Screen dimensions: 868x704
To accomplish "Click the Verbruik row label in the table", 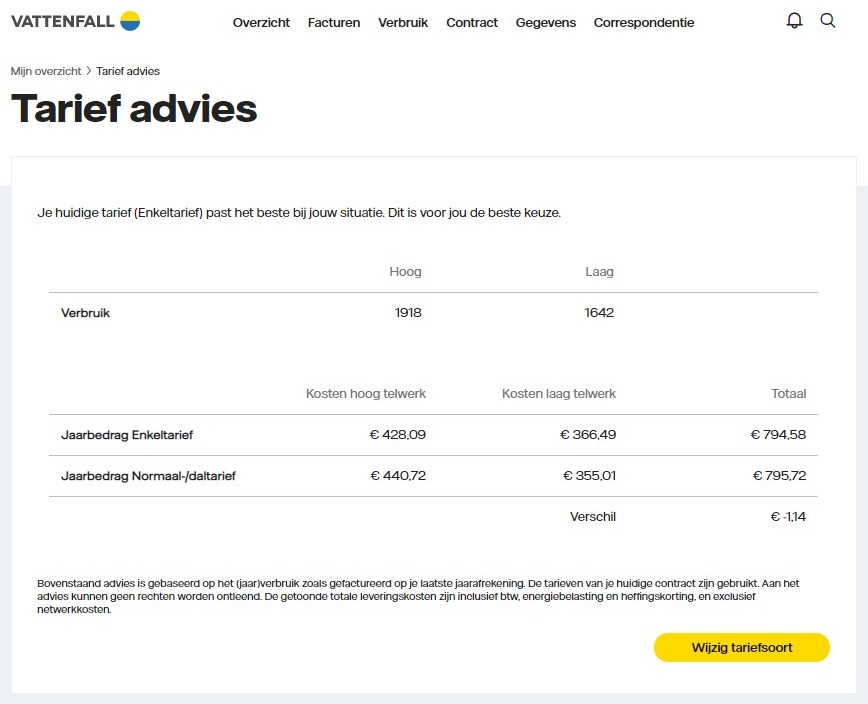I will [86, 313].
